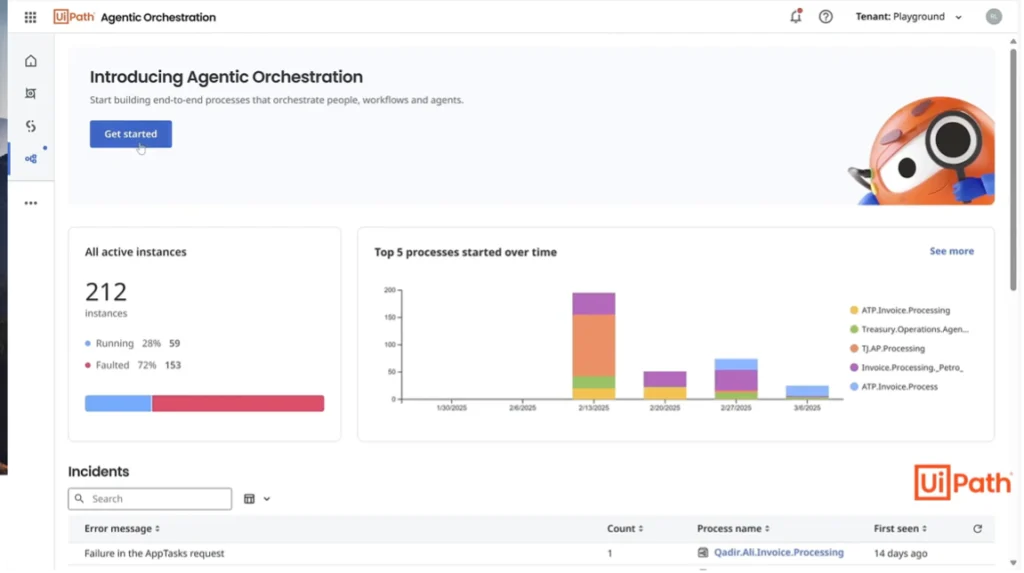This screenshot has width=1024, height=573.
Task: Sort by First seen column
Action: (900, 529)
